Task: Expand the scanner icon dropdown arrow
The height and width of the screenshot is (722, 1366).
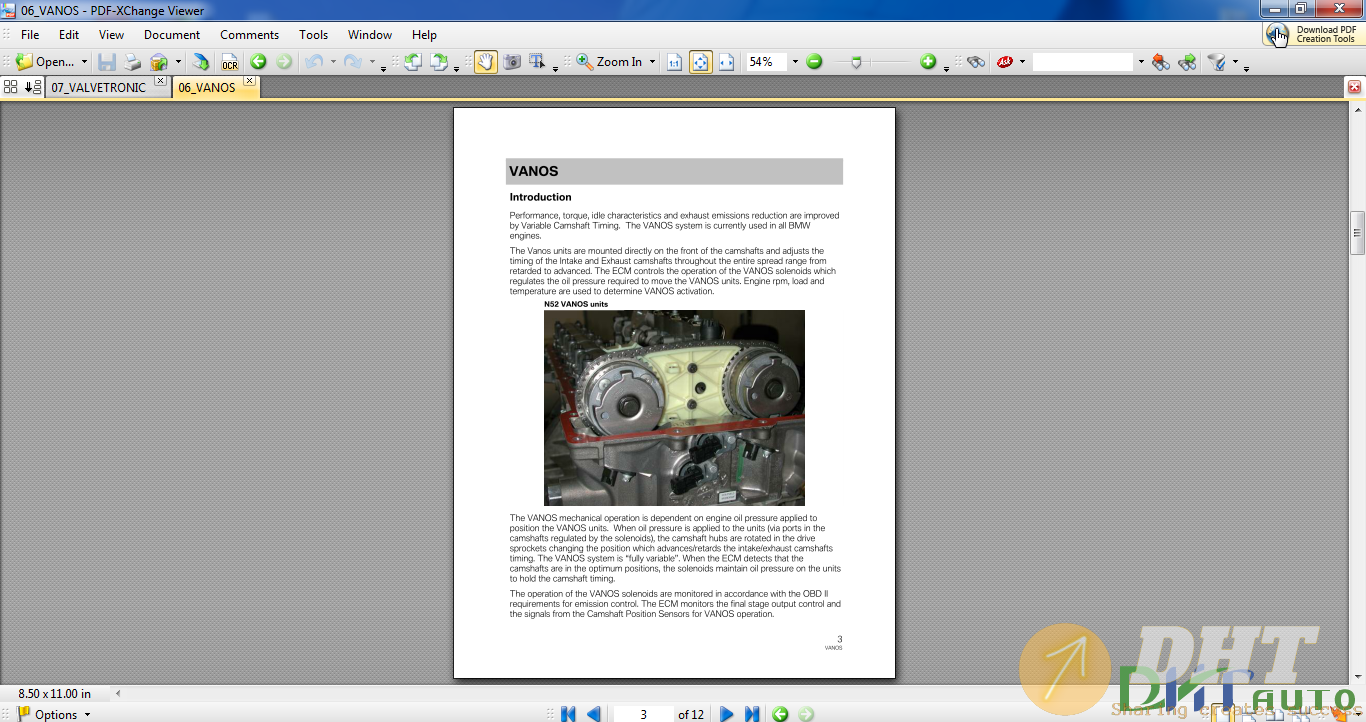Action: [x=178, y=62]
